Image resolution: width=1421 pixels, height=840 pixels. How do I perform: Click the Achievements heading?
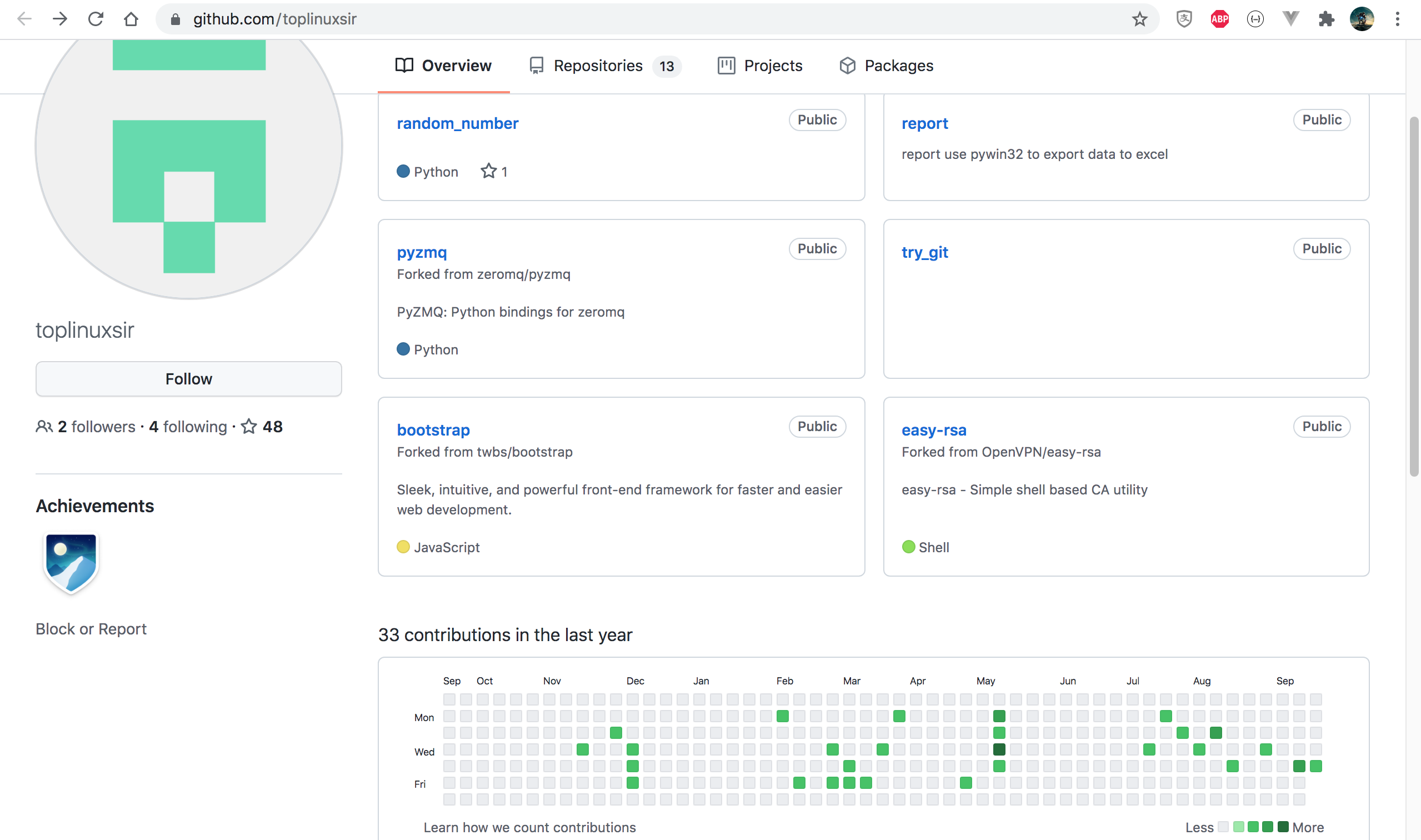point(94,506)
